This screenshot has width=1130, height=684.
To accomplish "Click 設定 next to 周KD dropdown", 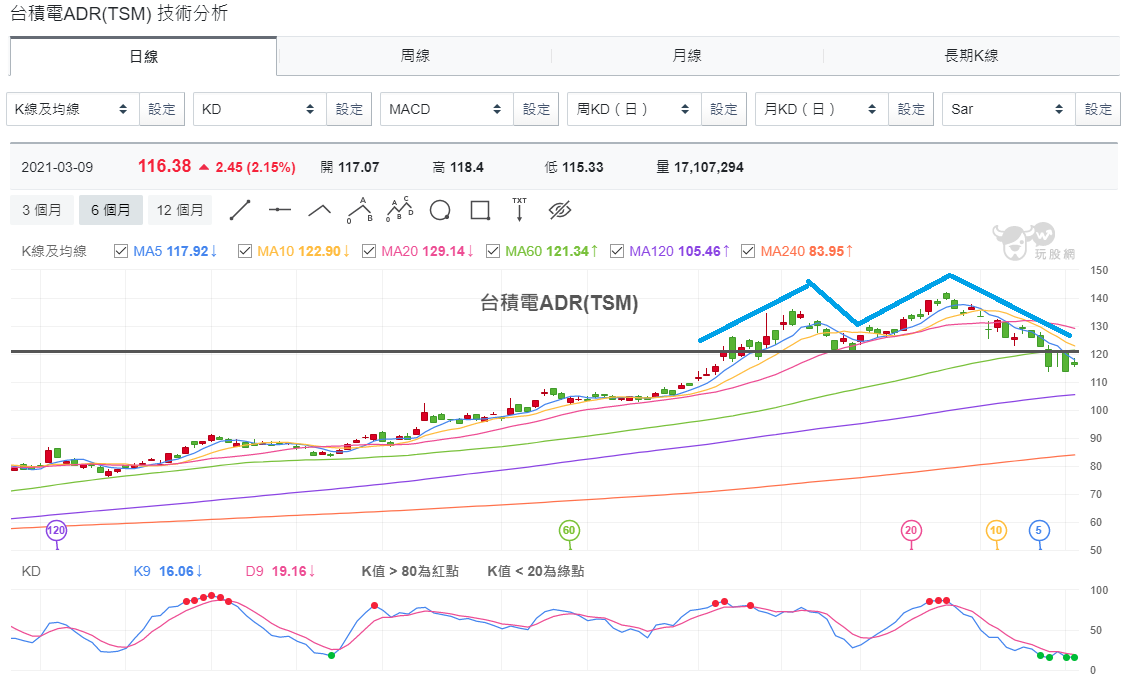I will tap(724, 109).
